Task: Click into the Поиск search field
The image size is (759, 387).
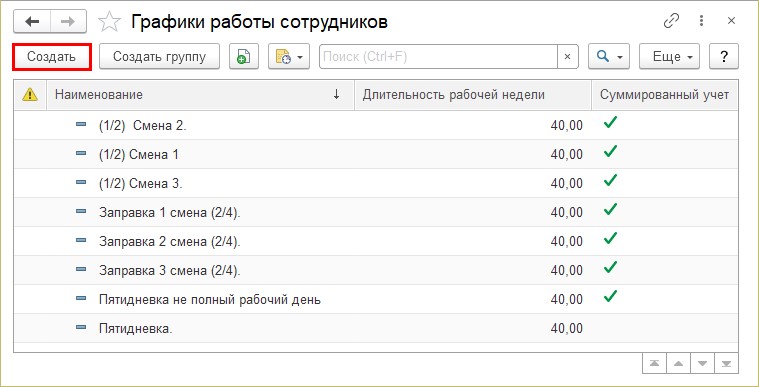Action: (x=439, y=57)
